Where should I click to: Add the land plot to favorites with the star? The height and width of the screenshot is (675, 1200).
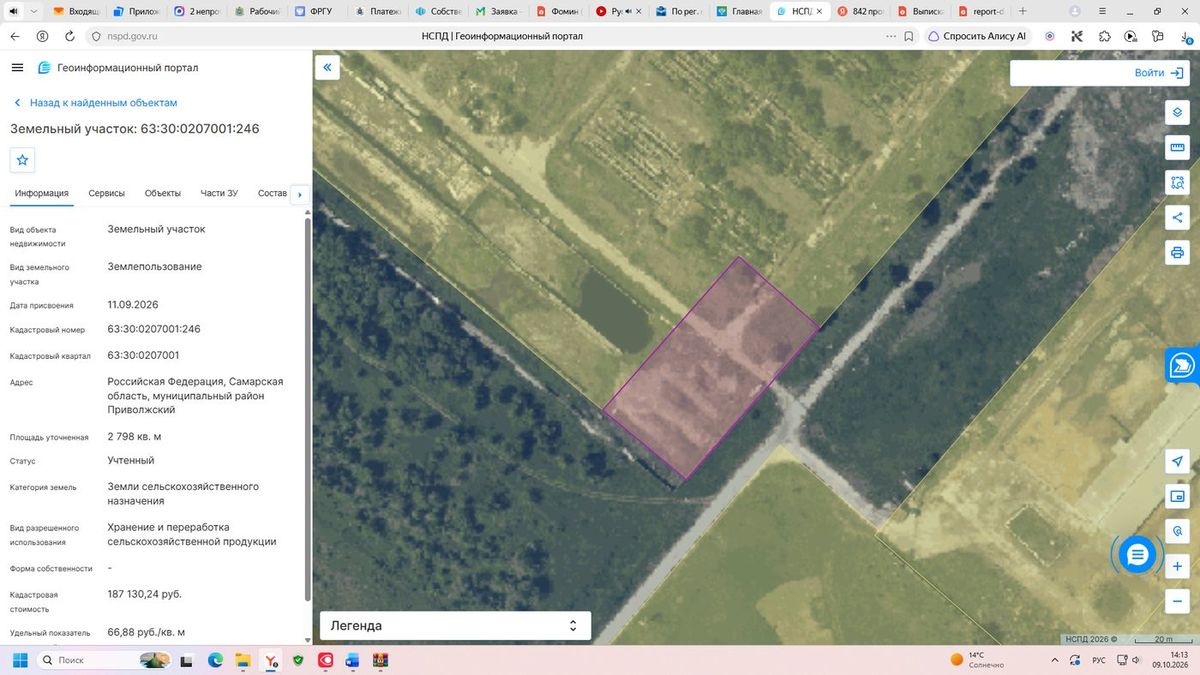pyautogui.click(x=23, y=160)
